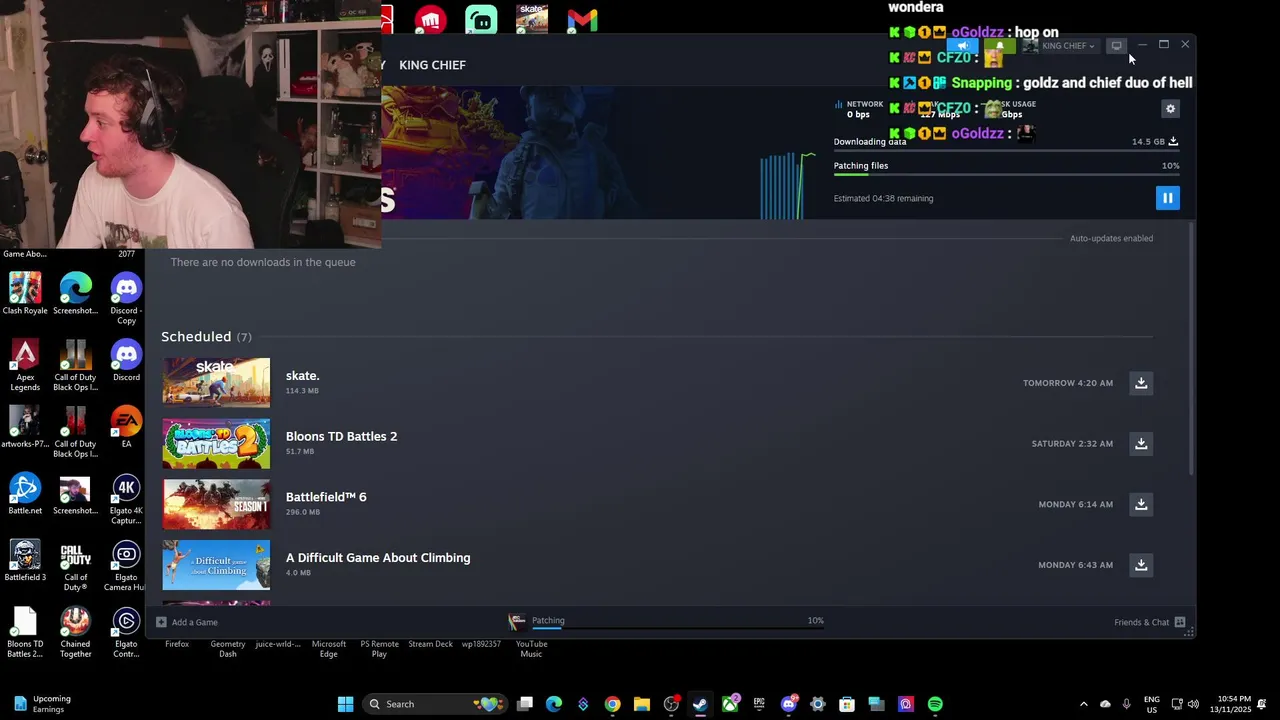Viewport: 1280px width, 720px height.
Task: Open Elgato Control Center desktop icon
Action: coord(126,633)
